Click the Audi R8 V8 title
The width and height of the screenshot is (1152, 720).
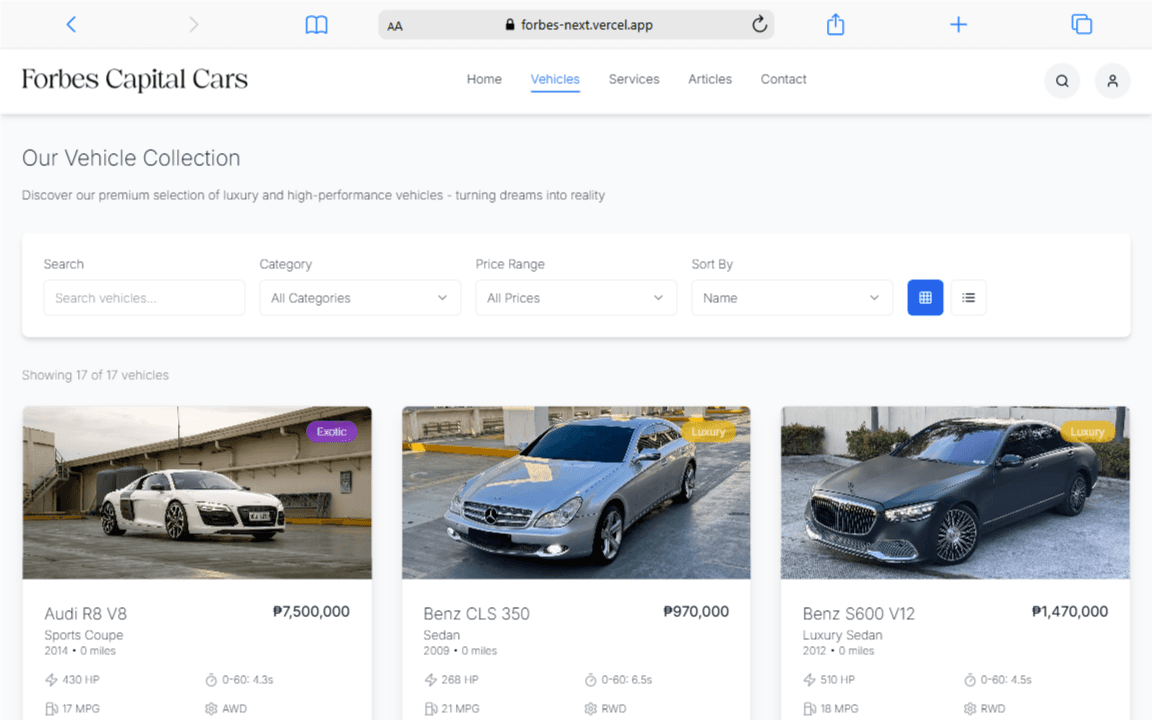85,613
